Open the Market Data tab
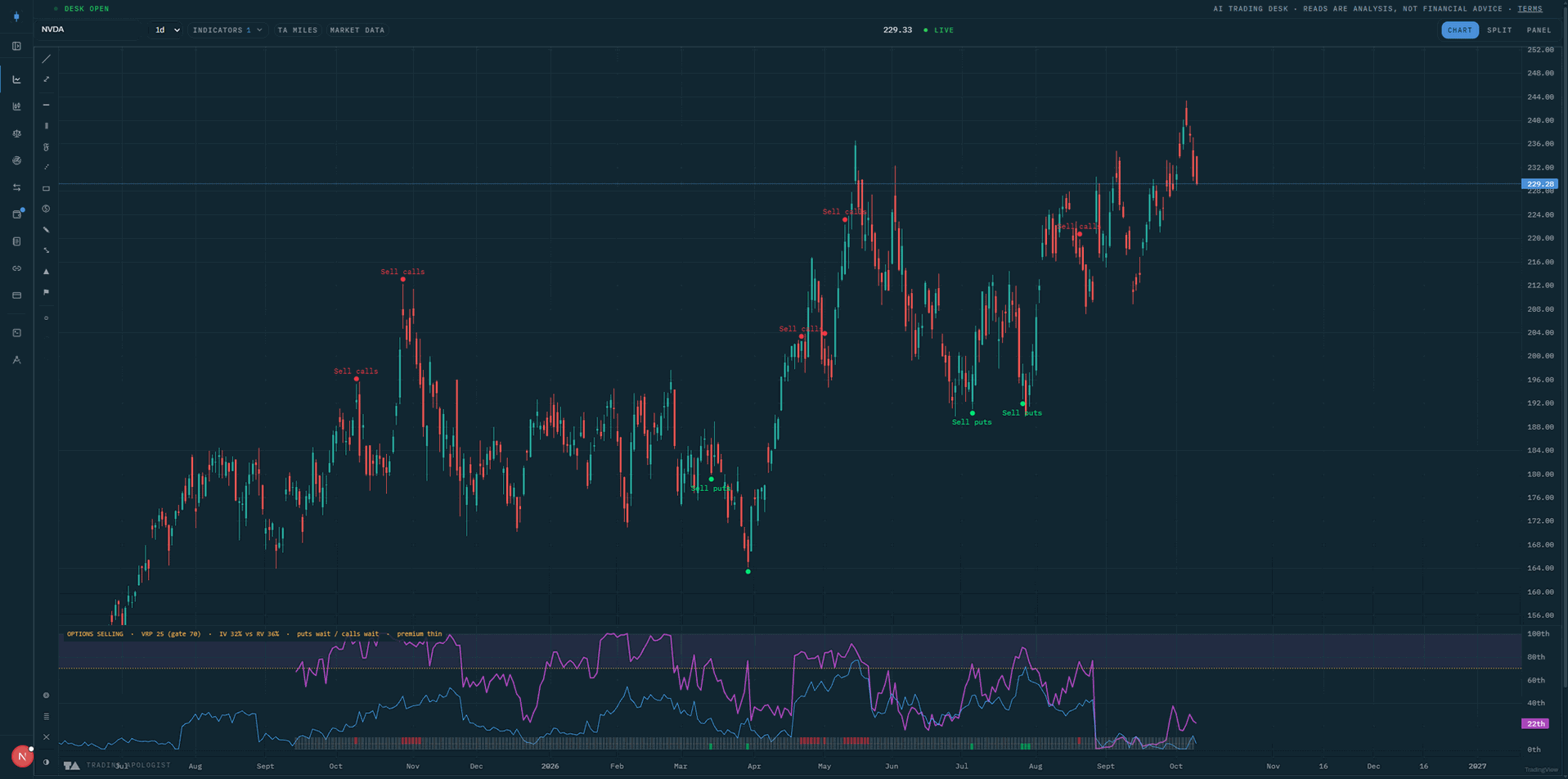This screenshot has height=779, width=1568. [357, 30]
